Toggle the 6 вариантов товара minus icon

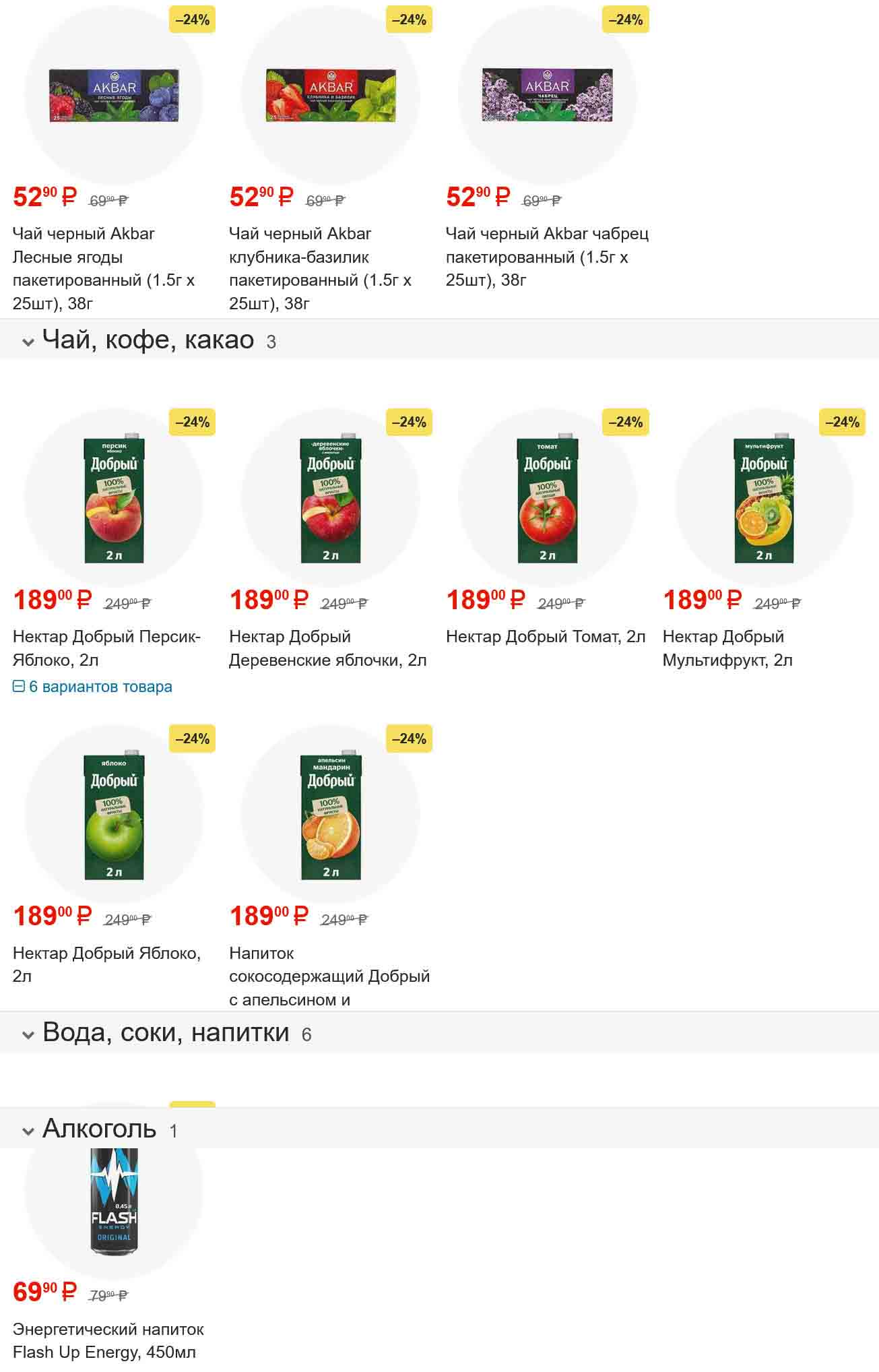tap(19, 687)
